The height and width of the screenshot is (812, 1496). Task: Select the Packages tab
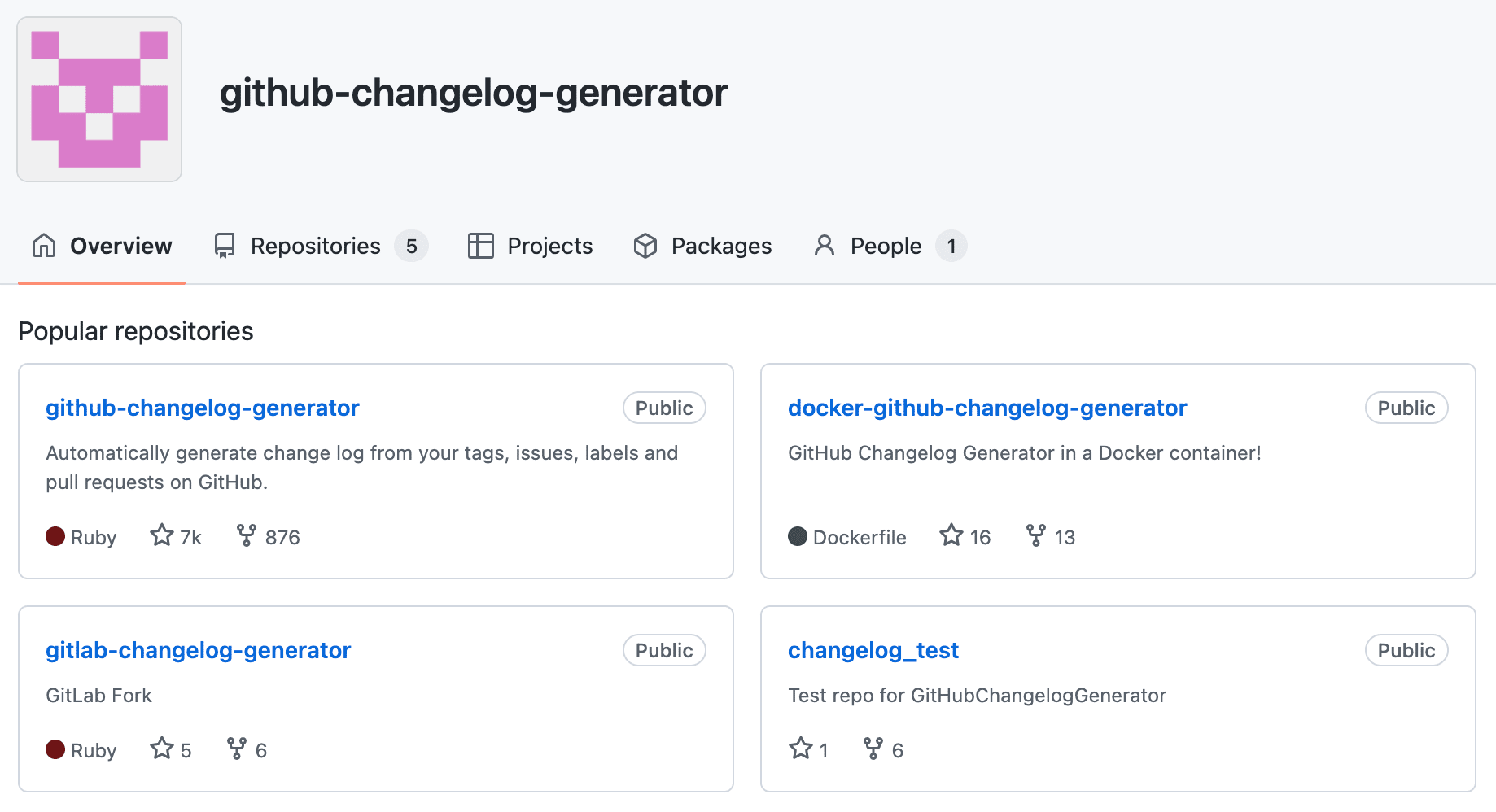(702, 246)
